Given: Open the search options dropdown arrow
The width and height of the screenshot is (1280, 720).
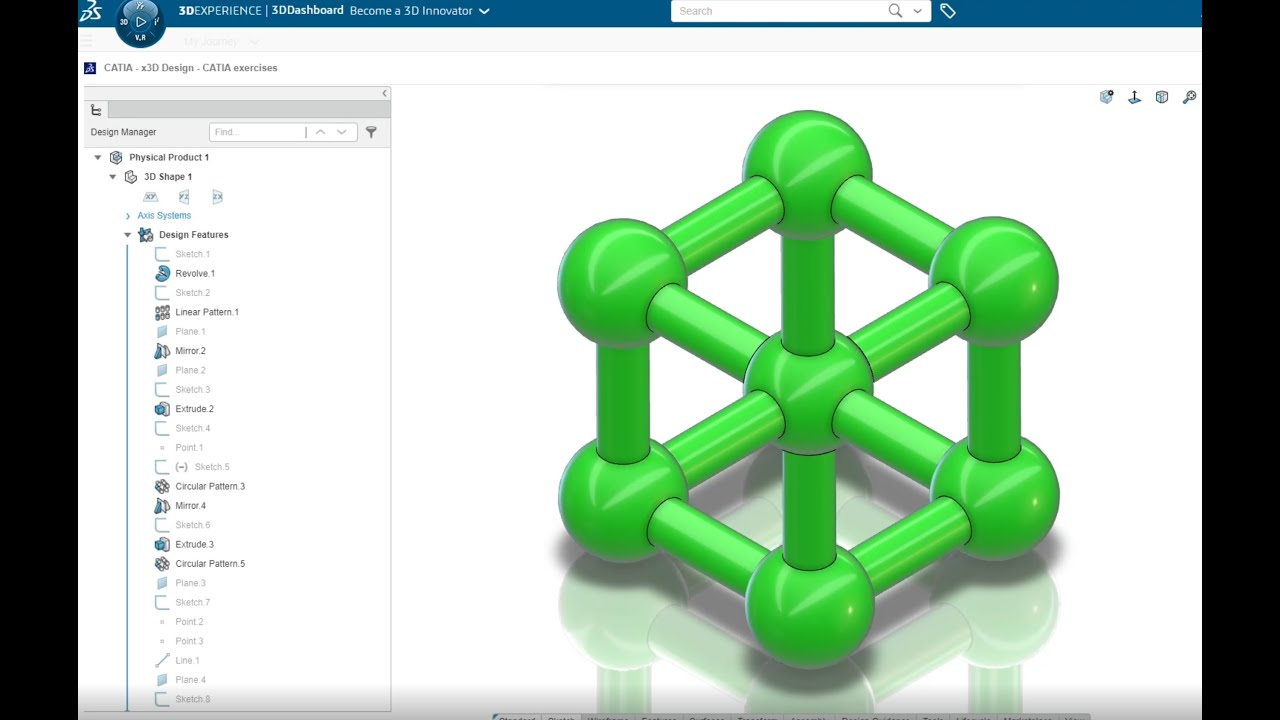Looking at the screenshot, I should tap(918, 11).
